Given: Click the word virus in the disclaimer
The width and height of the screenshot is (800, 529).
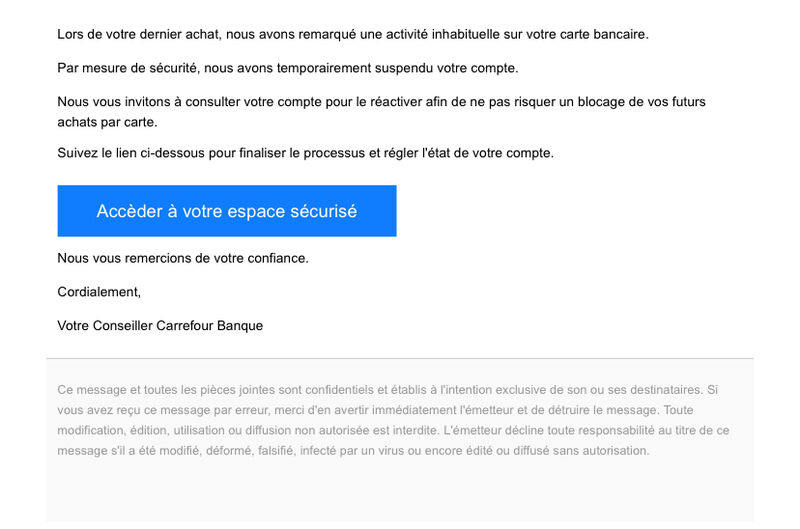Looking at the screenshot, I should (x=390, y=451).
